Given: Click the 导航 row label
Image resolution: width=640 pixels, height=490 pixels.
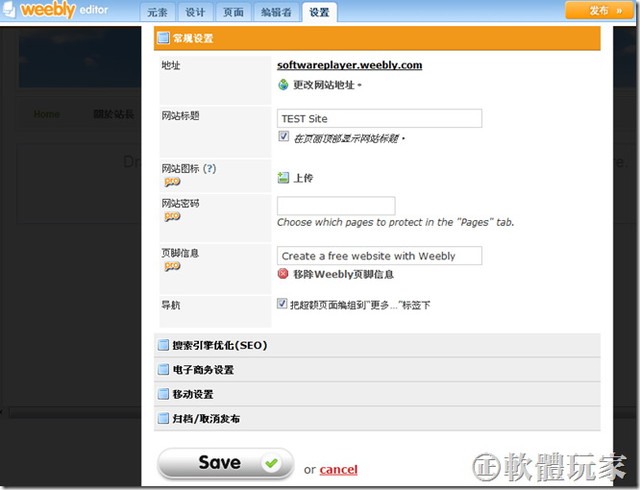Looking at the screenshot, I should (x=171, y=305).
